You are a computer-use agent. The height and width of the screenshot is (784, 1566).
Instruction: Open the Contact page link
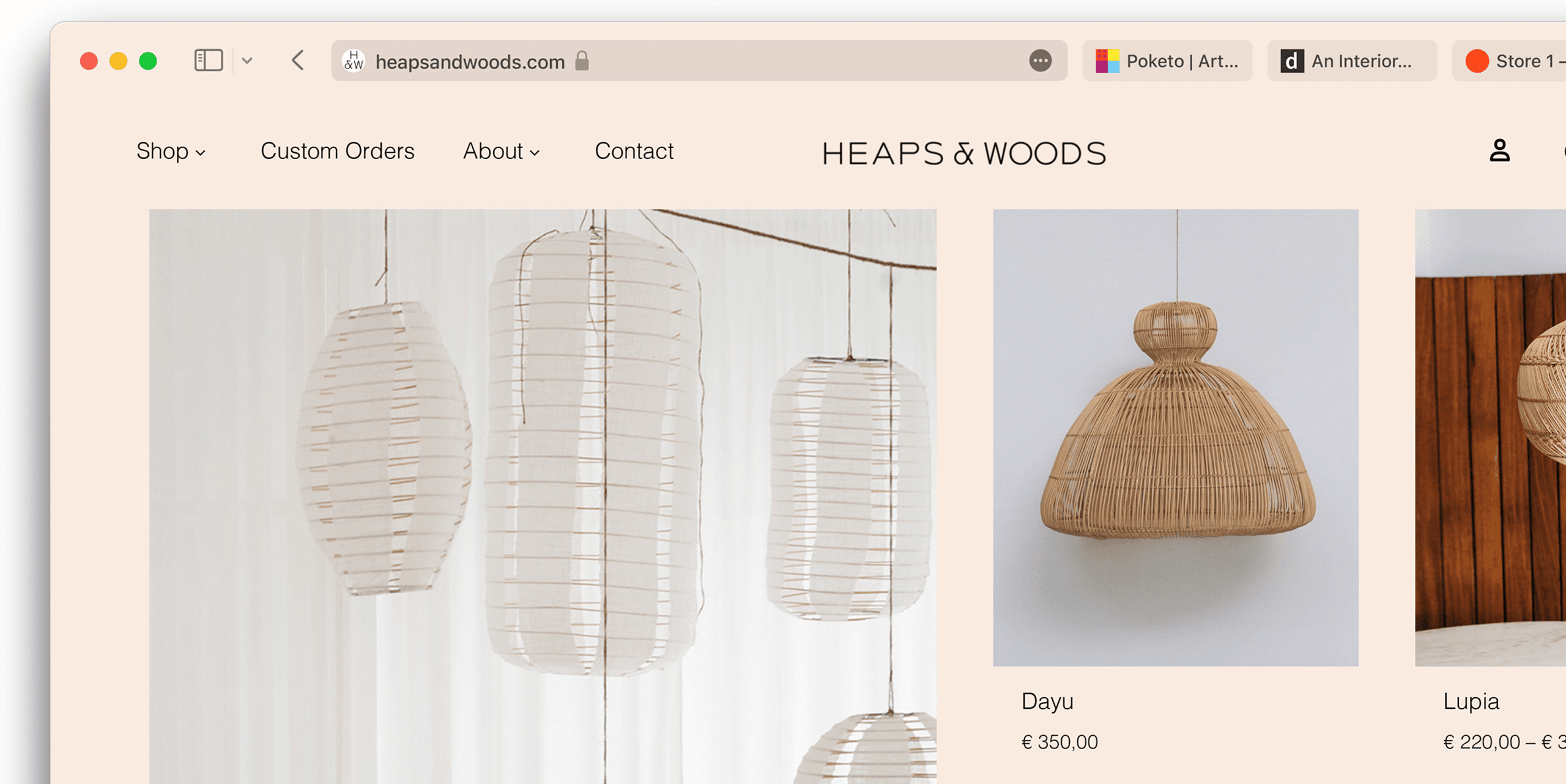coord(634,151)
